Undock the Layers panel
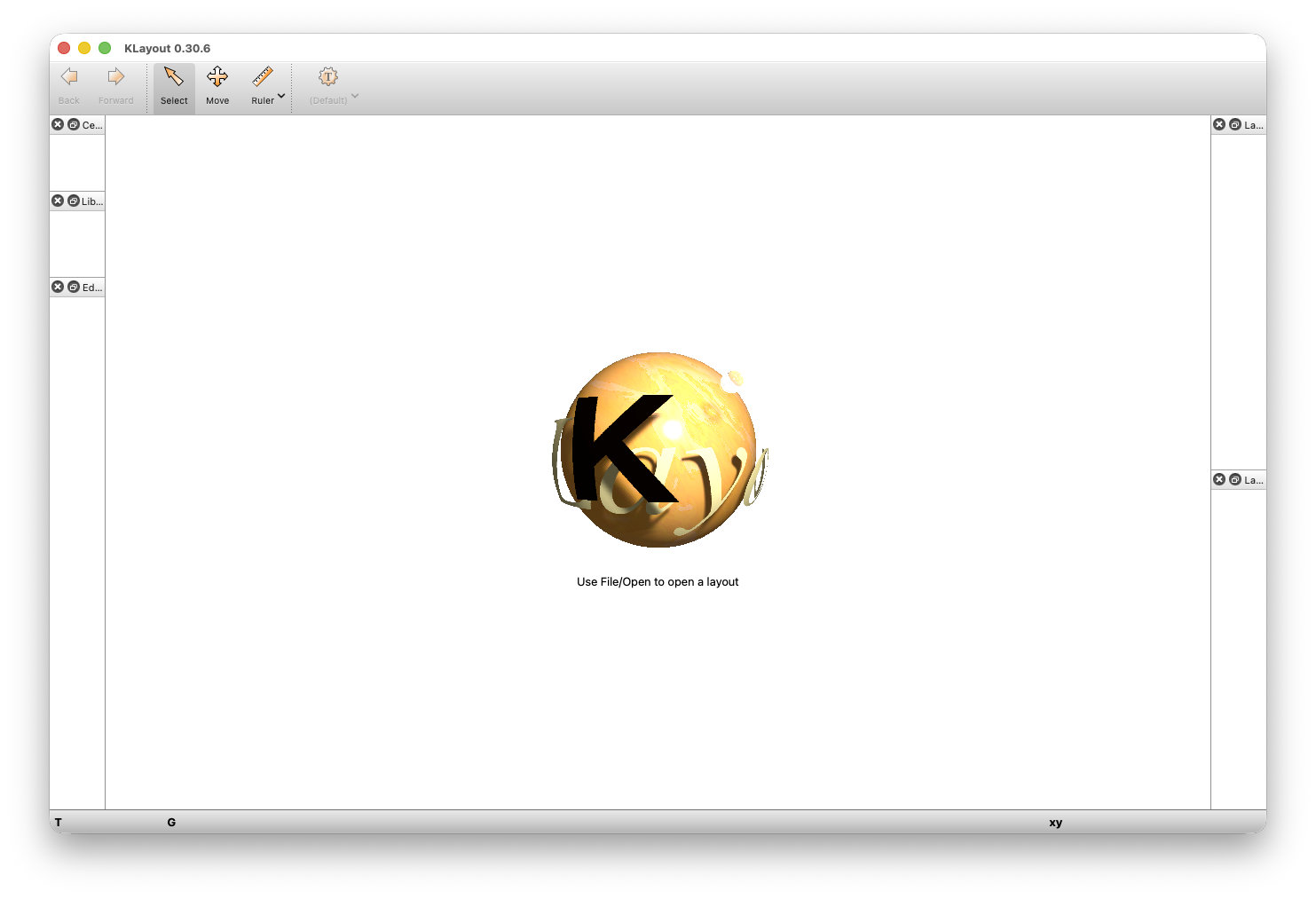 coord(1235,124)
